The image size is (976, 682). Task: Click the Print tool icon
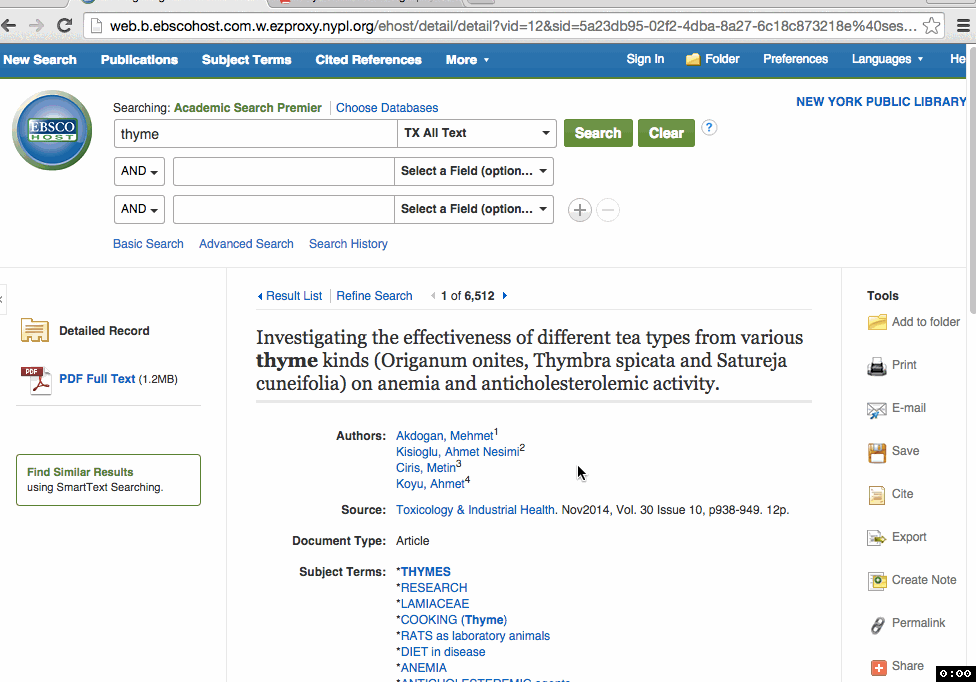(877, 366)
